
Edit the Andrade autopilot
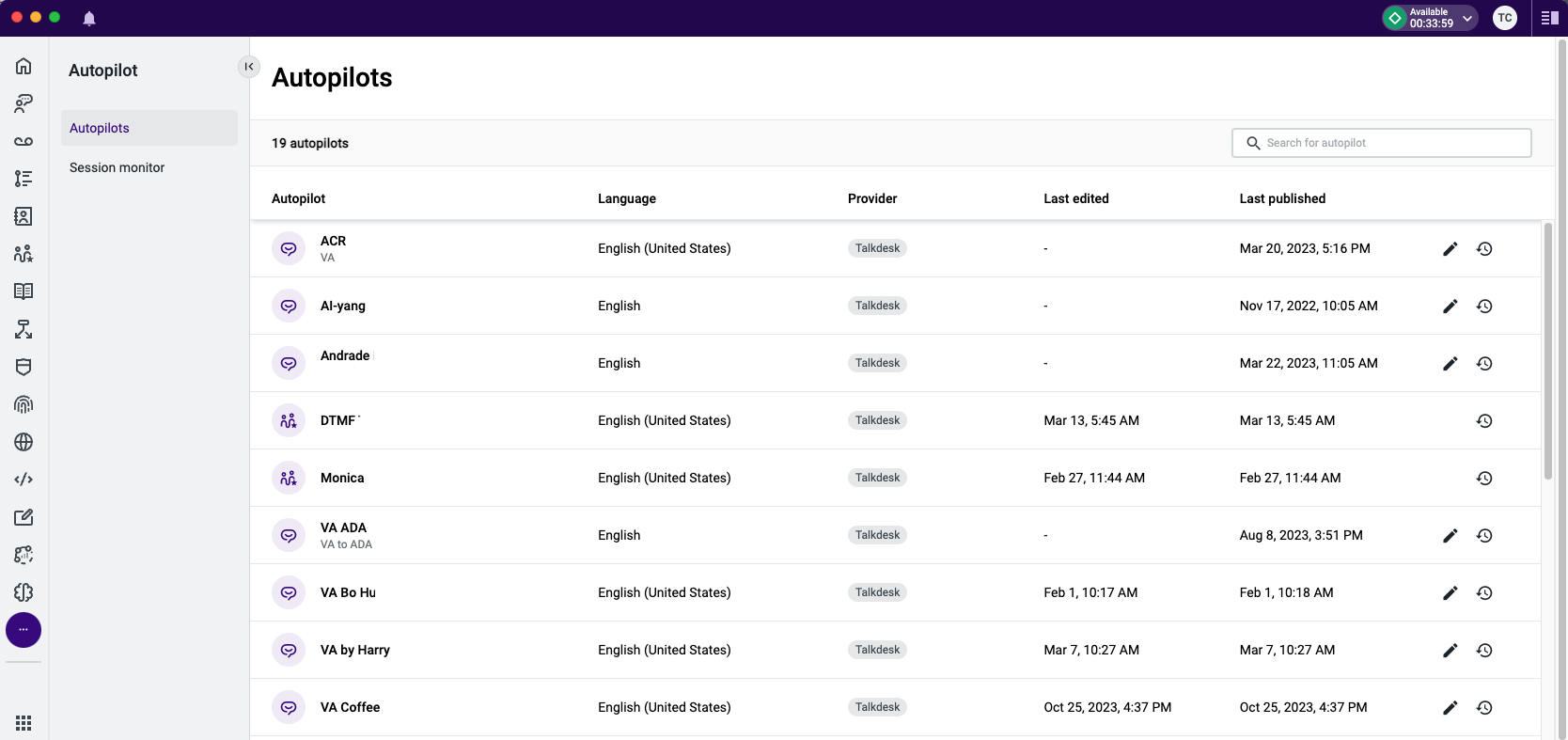1450,364
